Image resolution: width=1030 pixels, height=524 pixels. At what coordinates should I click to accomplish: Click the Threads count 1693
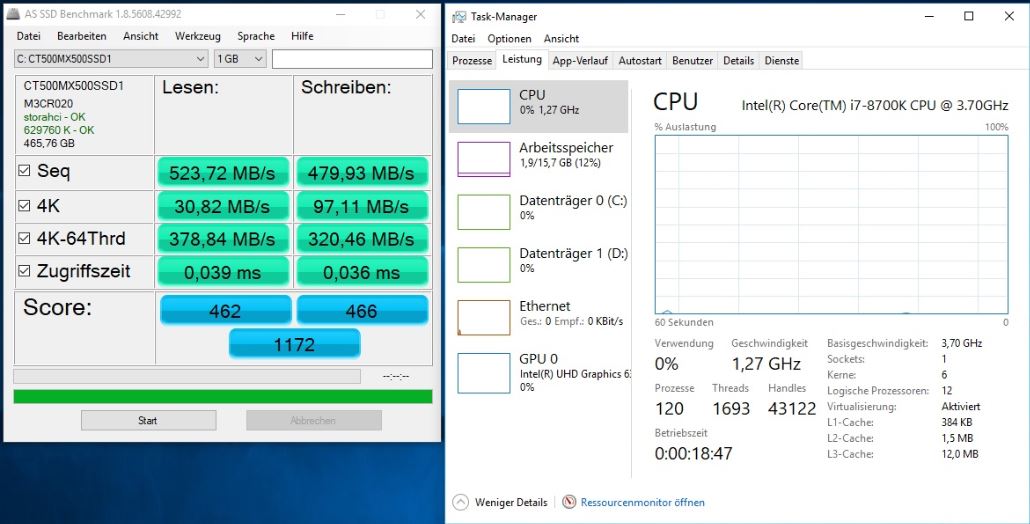731,409
